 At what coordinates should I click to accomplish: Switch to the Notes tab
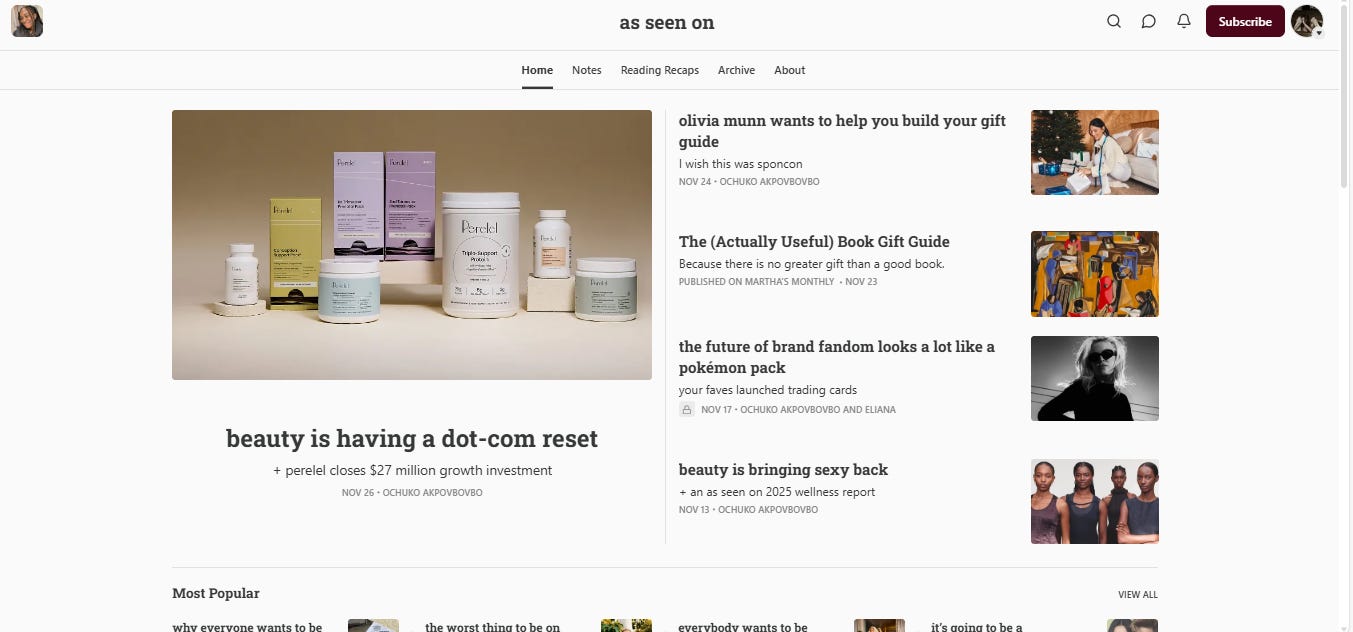pos(587,70)
